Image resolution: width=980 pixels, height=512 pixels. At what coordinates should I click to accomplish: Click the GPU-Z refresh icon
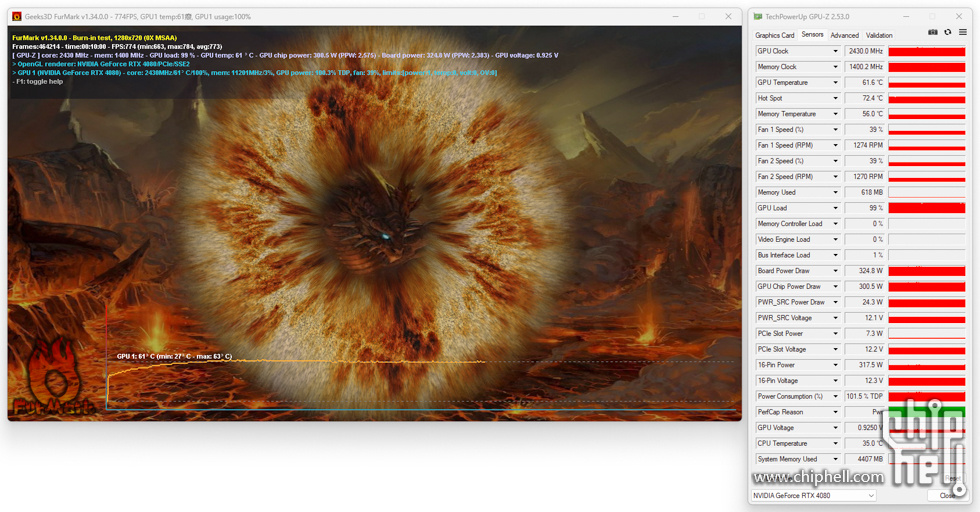point(948,33)
